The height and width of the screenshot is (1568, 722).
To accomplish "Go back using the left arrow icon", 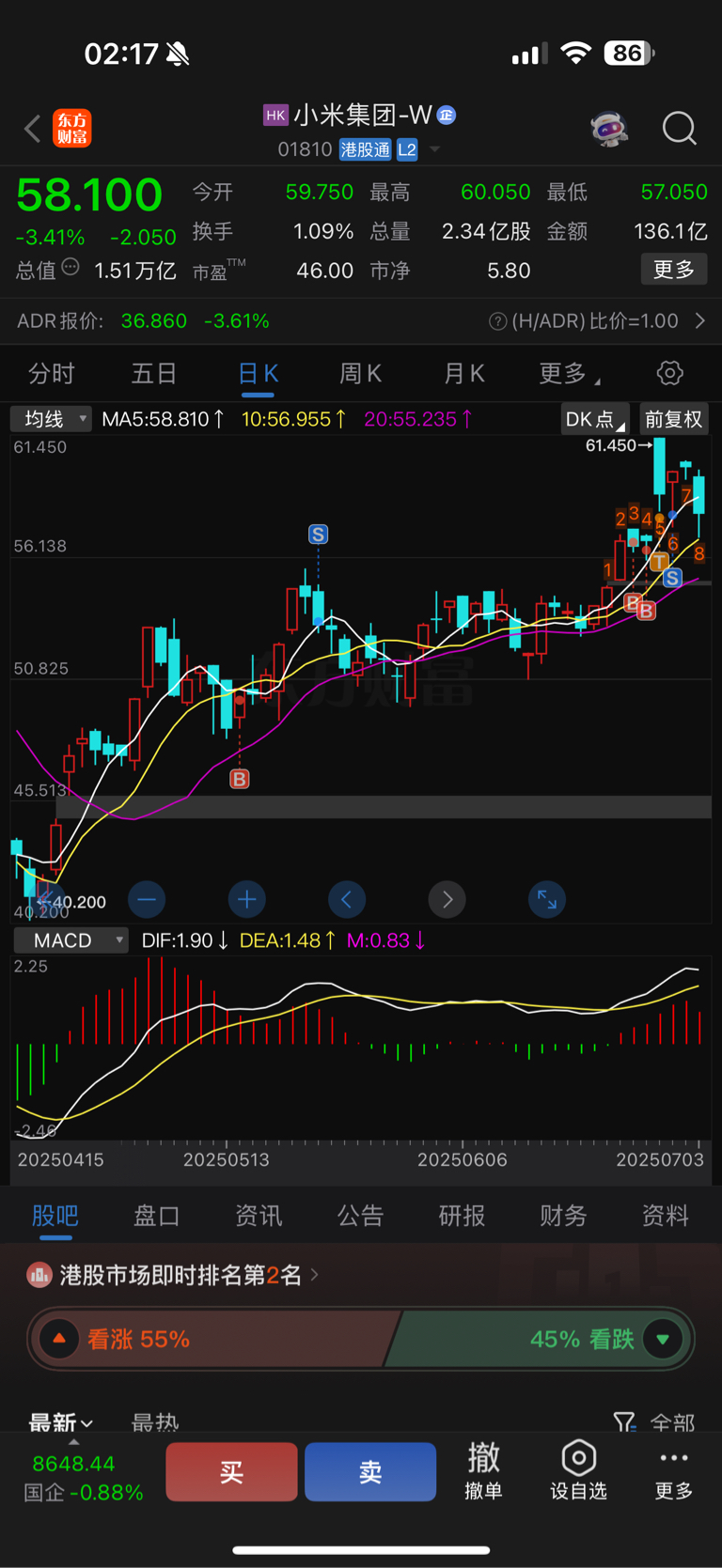I will point(33,128).
